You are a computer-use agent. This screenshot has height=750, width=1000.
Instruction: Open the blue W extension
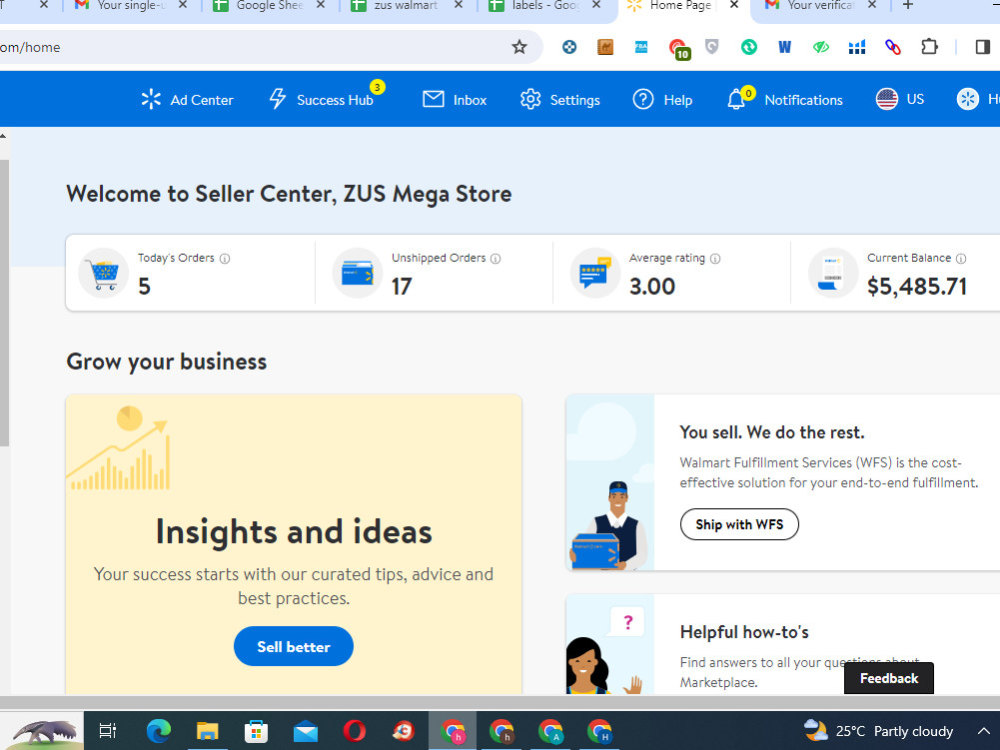784,47
